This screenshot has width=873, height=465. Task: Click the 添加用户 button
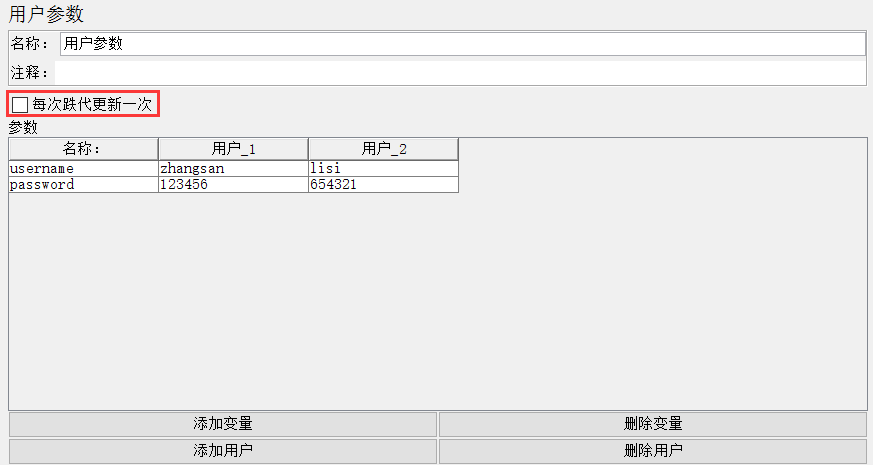tap(223, 451)
